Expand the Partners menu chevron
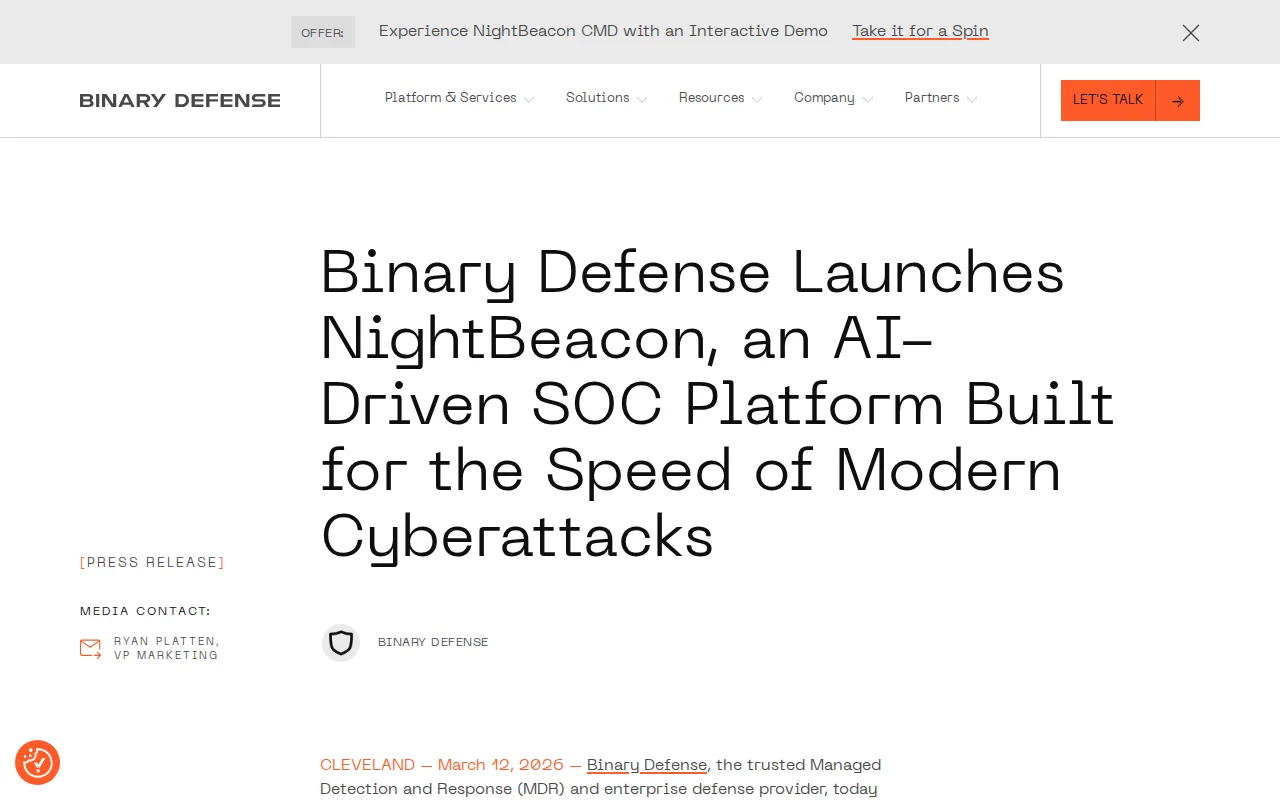 click(972, 99)
